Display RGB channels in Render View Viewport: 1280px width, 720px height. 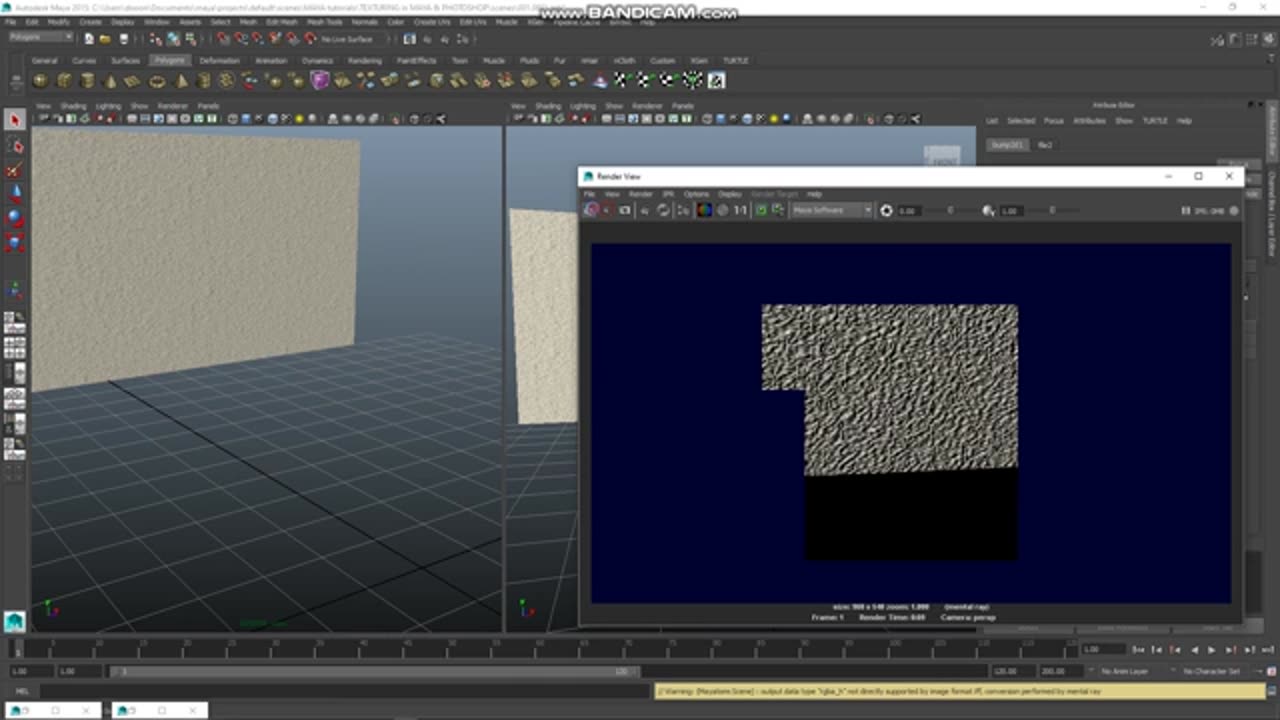[x=704, y=210]
